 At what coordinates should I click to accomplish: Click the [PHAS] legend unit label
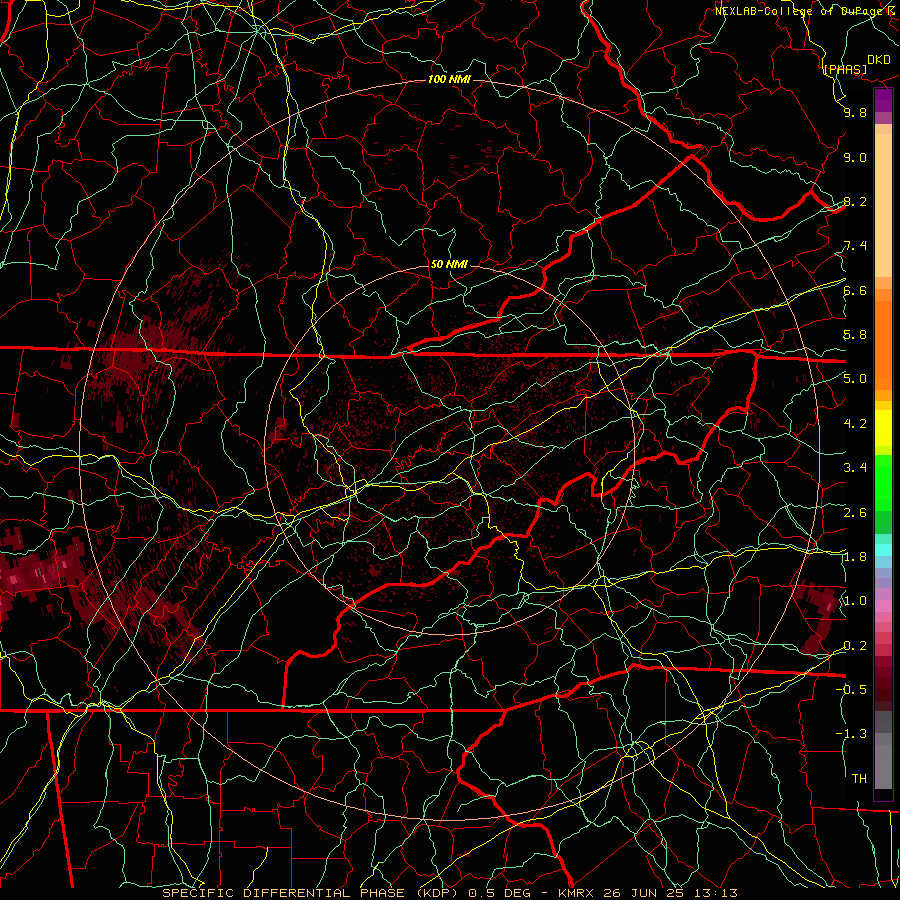coord(845,69)
